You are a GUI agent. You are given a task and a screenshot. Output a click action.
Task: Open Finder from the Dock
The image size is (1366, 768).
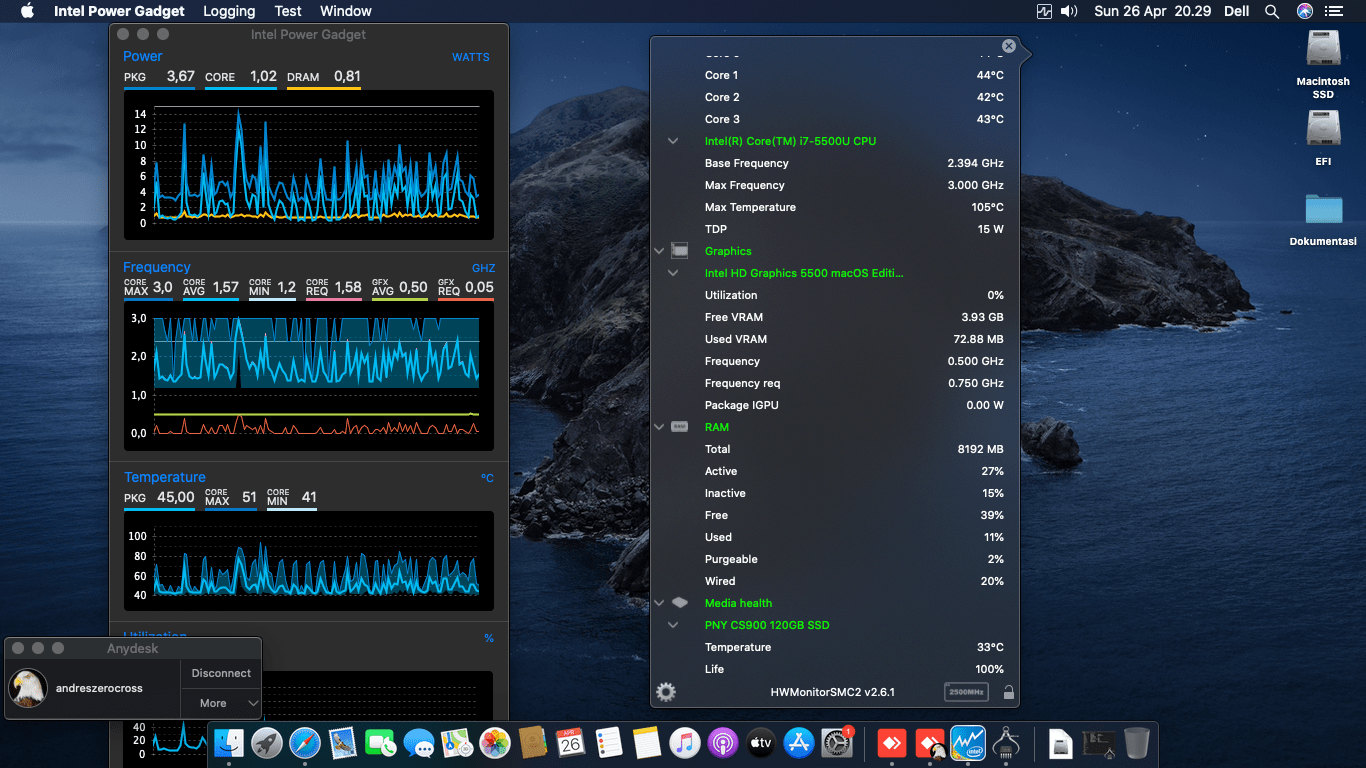(x=230, y=742)
